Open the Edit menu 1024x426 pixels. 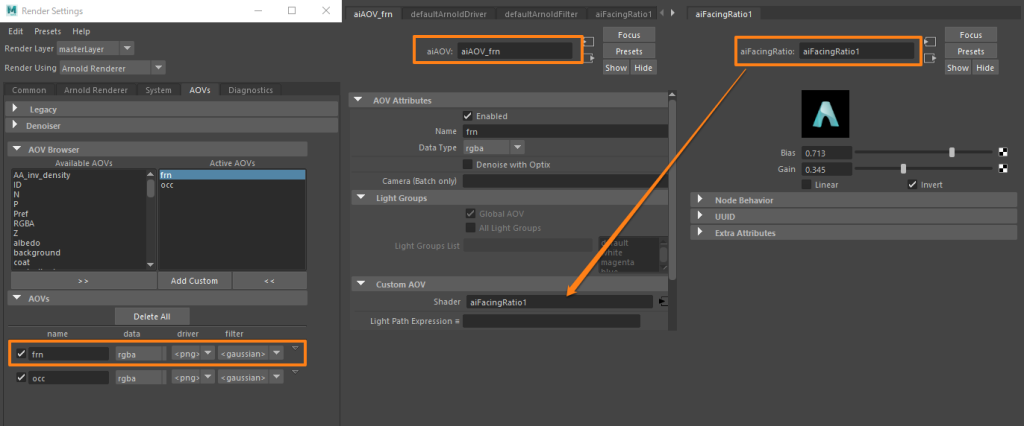click(16, 31)
